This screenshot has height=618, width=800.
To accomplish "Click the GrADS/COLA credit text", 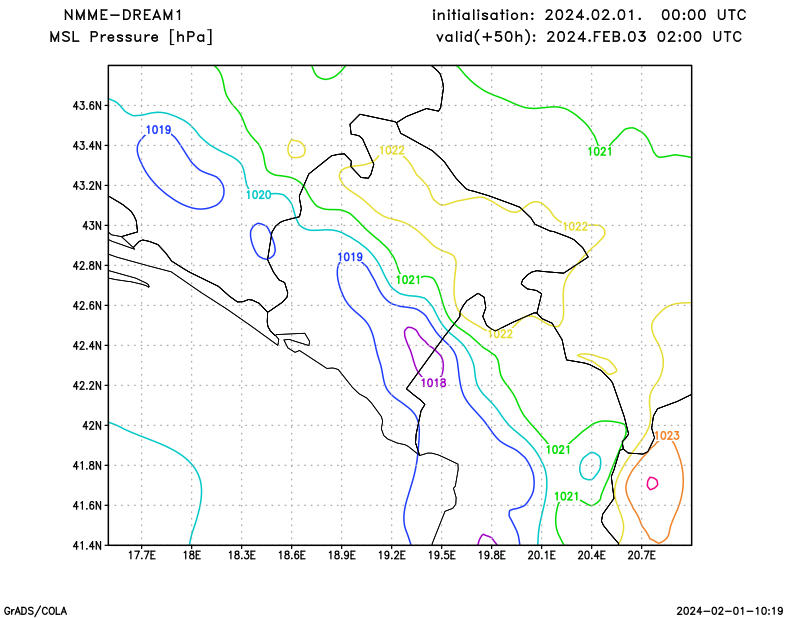I will click(x=35, y=611).
